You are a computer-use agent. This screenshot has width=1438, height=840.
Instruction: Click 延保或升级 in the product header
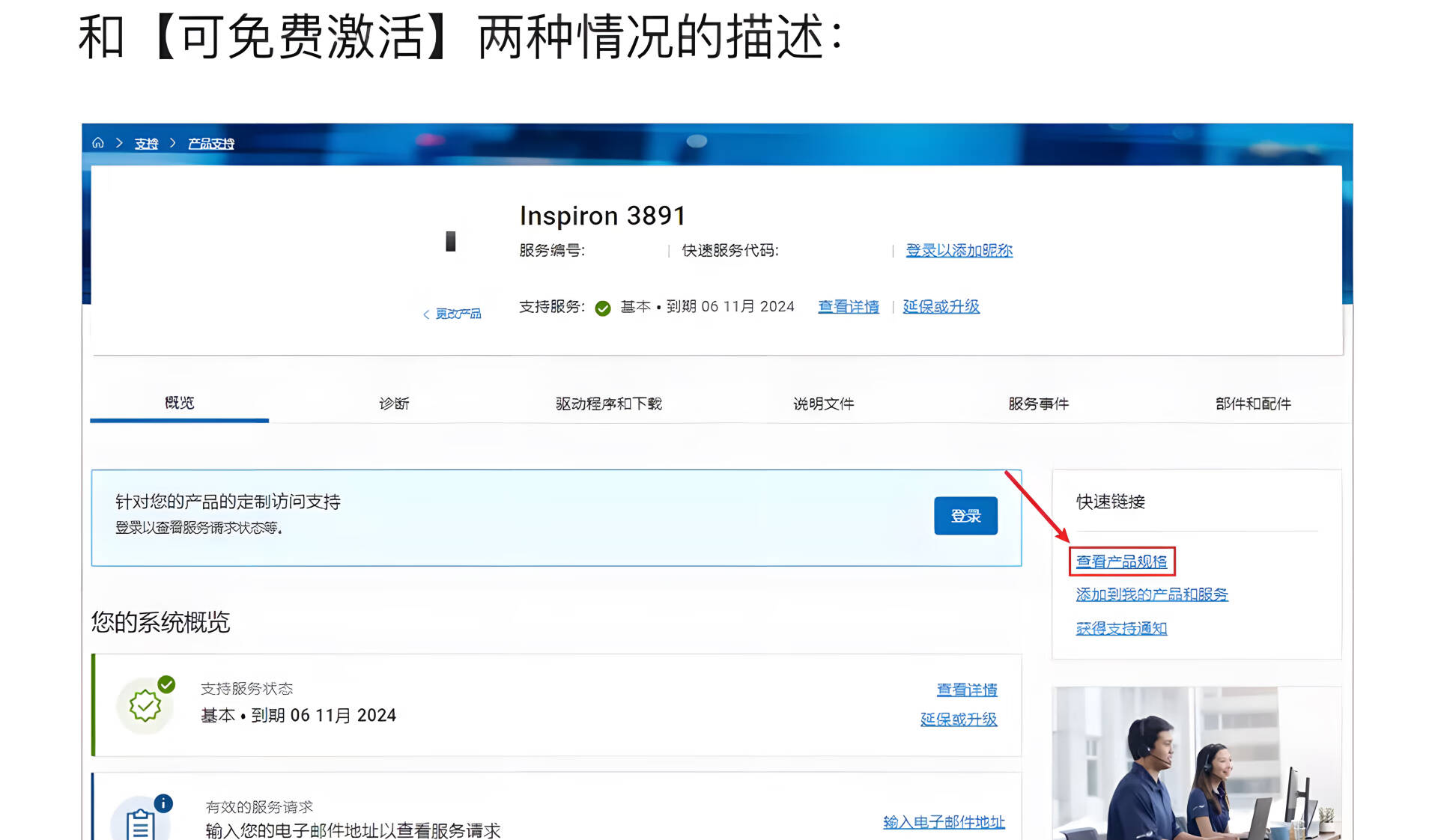[941, 306]
